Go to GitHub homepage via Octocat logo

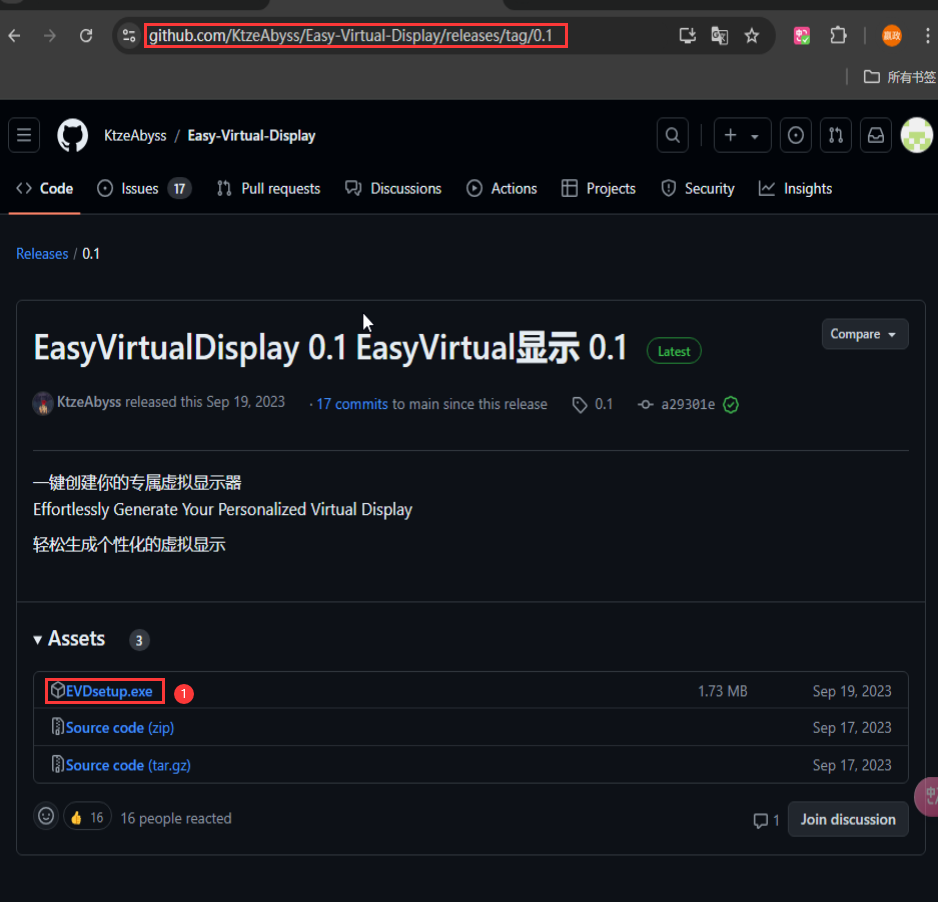[x=72, y=135]
